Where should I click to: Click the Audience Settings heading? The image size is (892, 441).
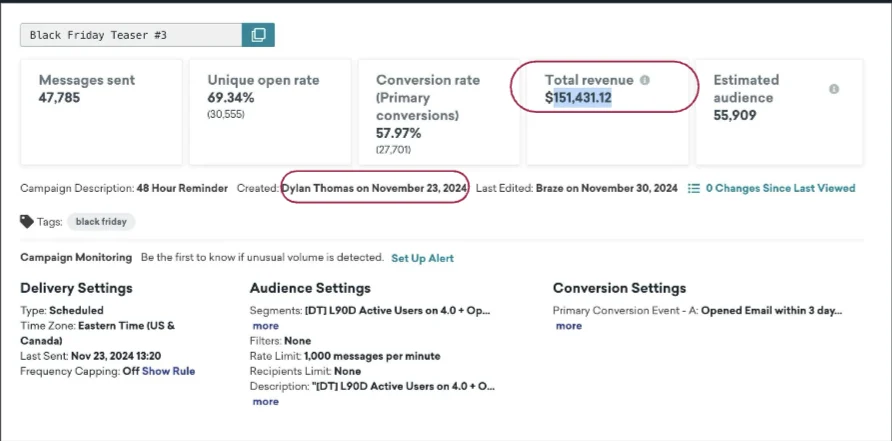click(x=310, y=288)
